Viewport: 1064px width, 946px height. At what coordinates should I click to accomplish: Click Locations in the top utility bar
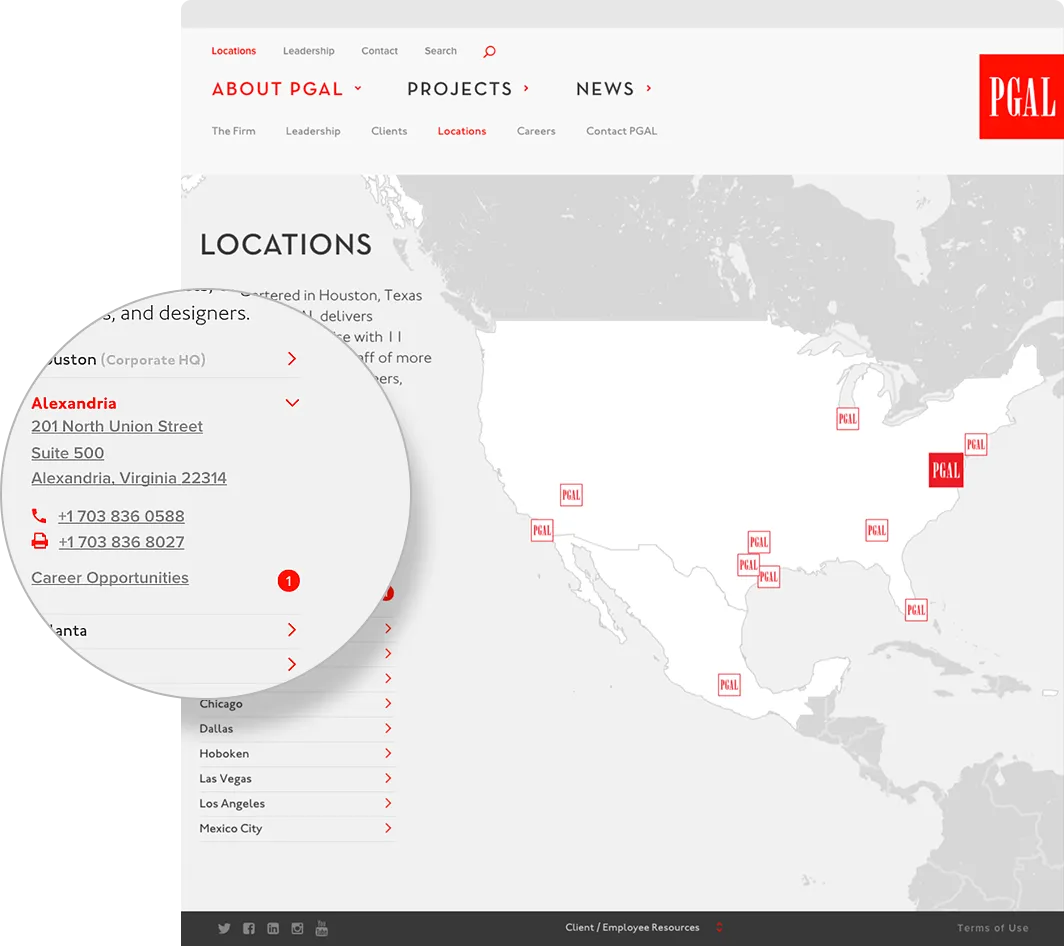tap(233, 51)
